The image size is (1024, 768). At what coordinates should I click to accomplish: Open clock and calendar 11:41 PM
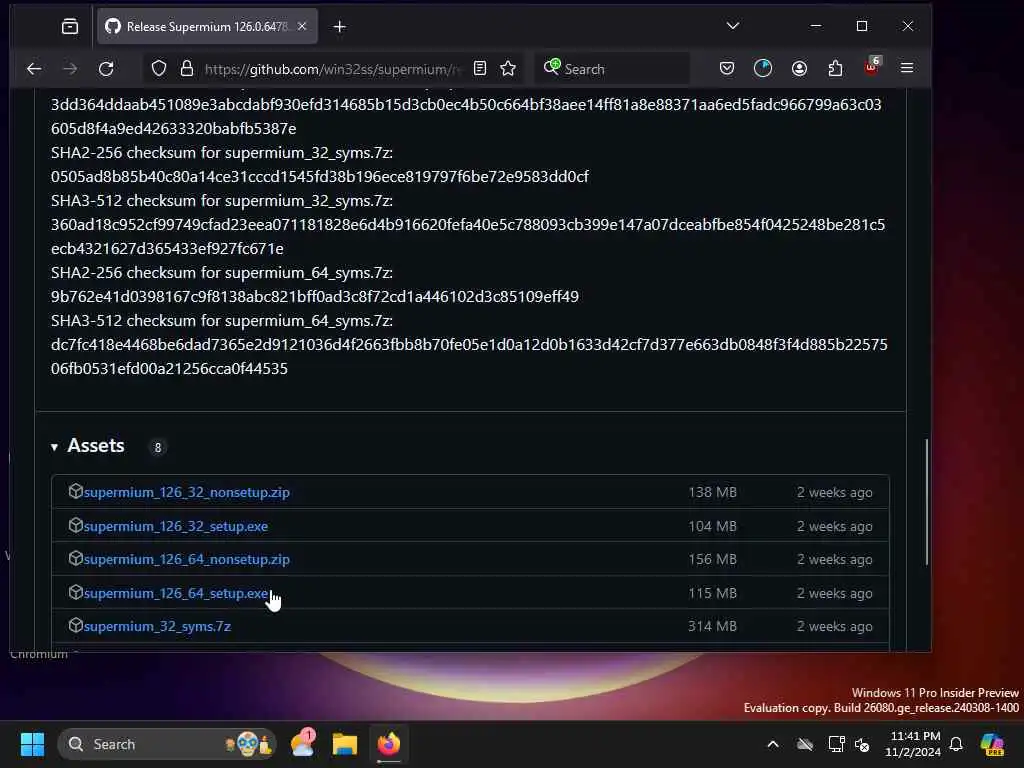coord(913,744)
